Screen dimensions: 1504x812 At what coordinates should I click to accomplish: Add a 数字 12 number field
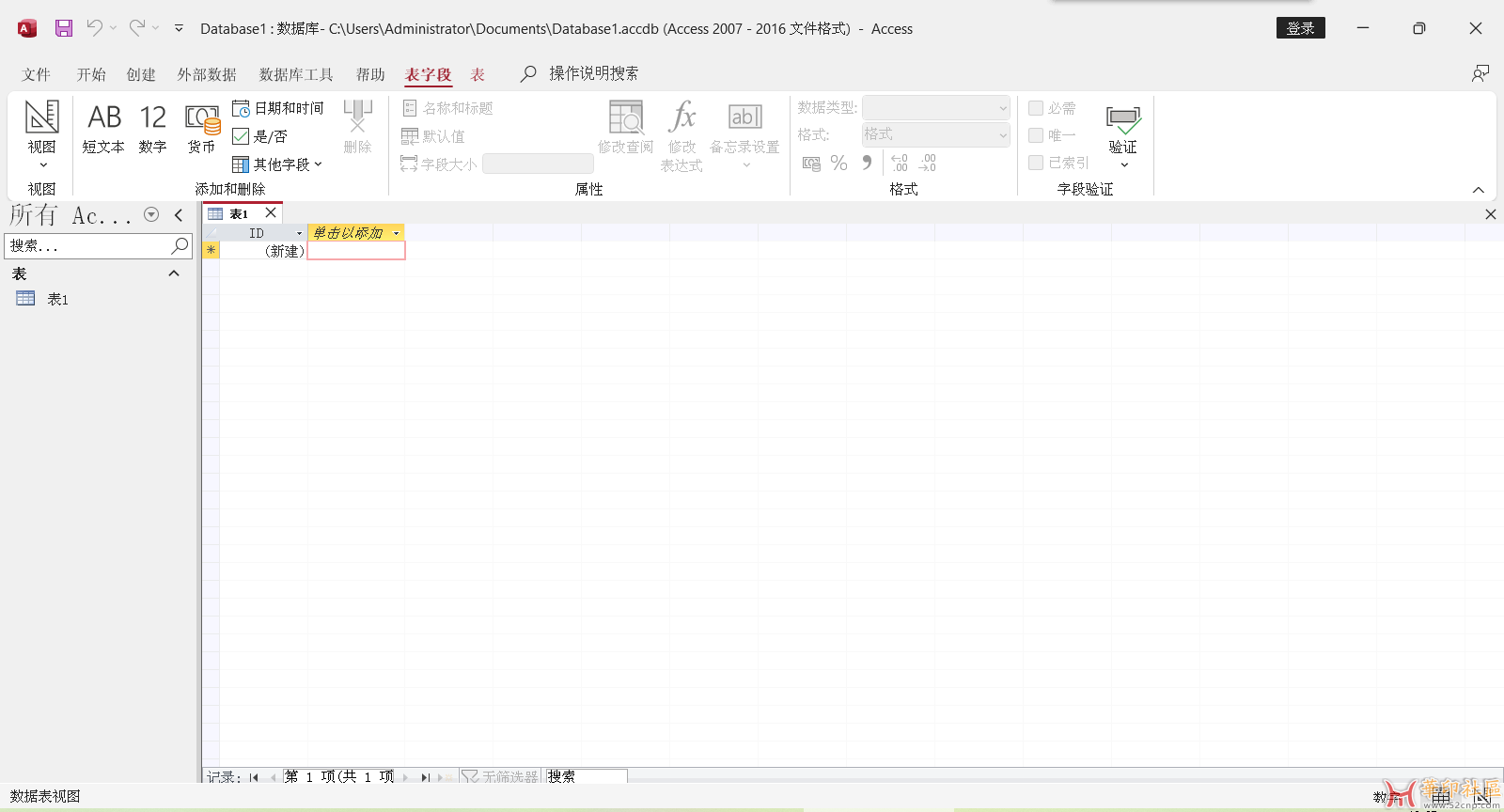pos(152,127)
